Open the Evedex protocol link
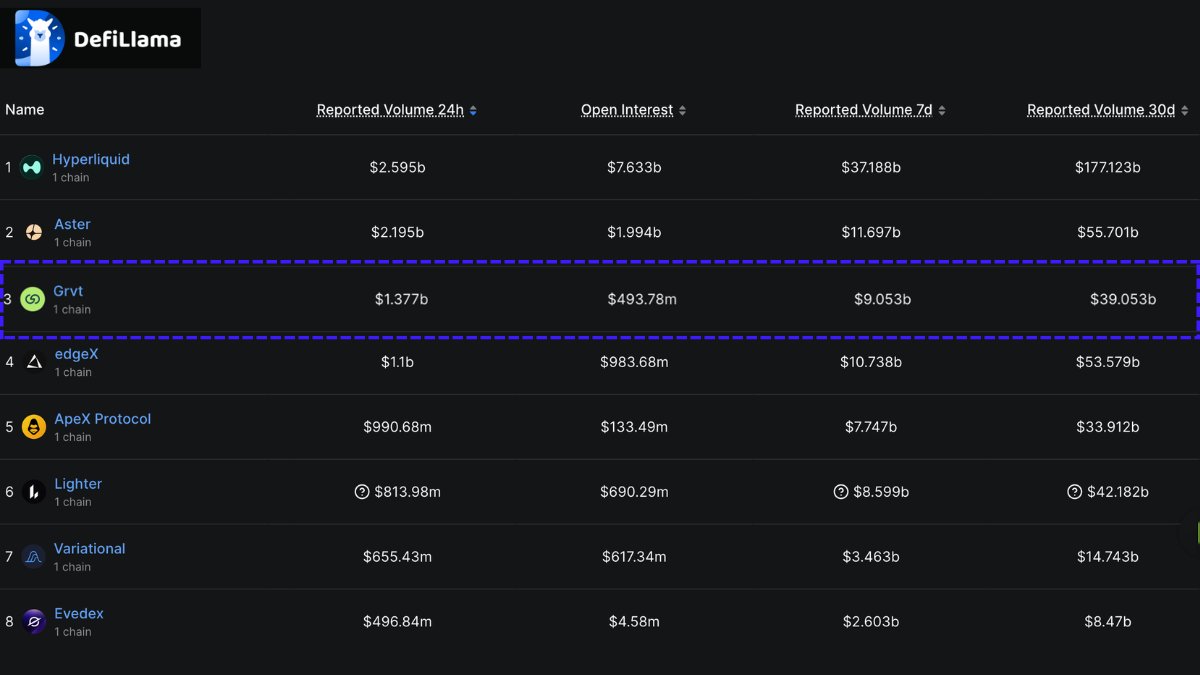The width and height of the screenshot is (1200, 675). click(x=79, y=614)
